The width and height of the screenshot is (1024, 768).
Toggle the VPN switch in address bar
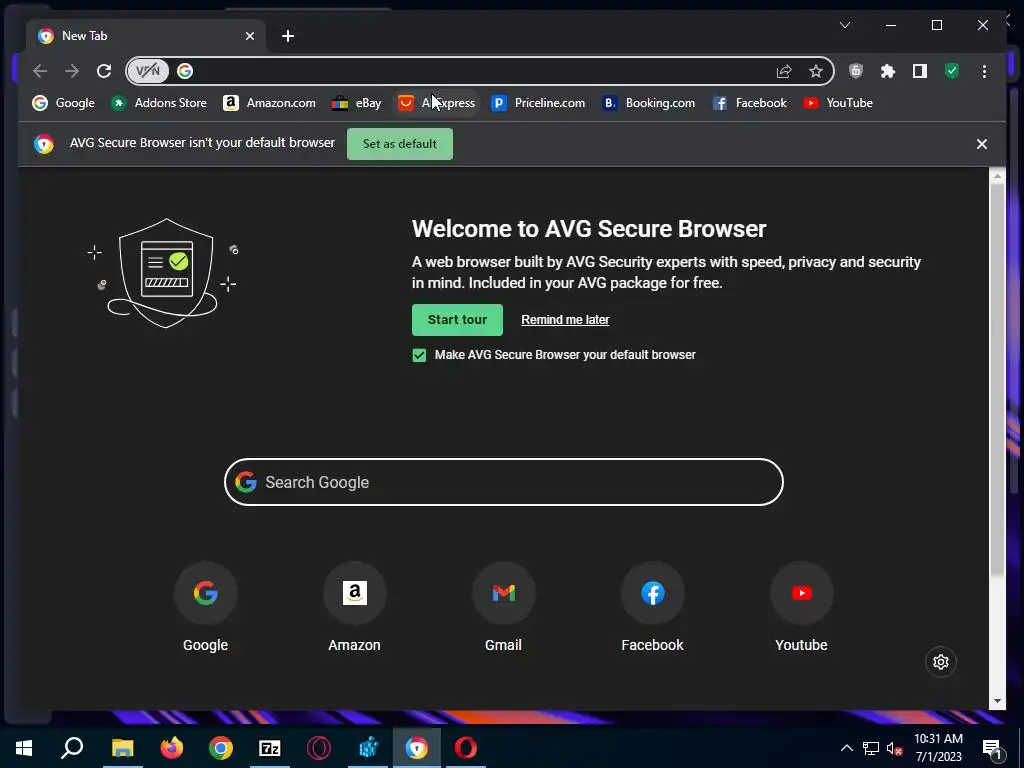click(x=148, y=71)
